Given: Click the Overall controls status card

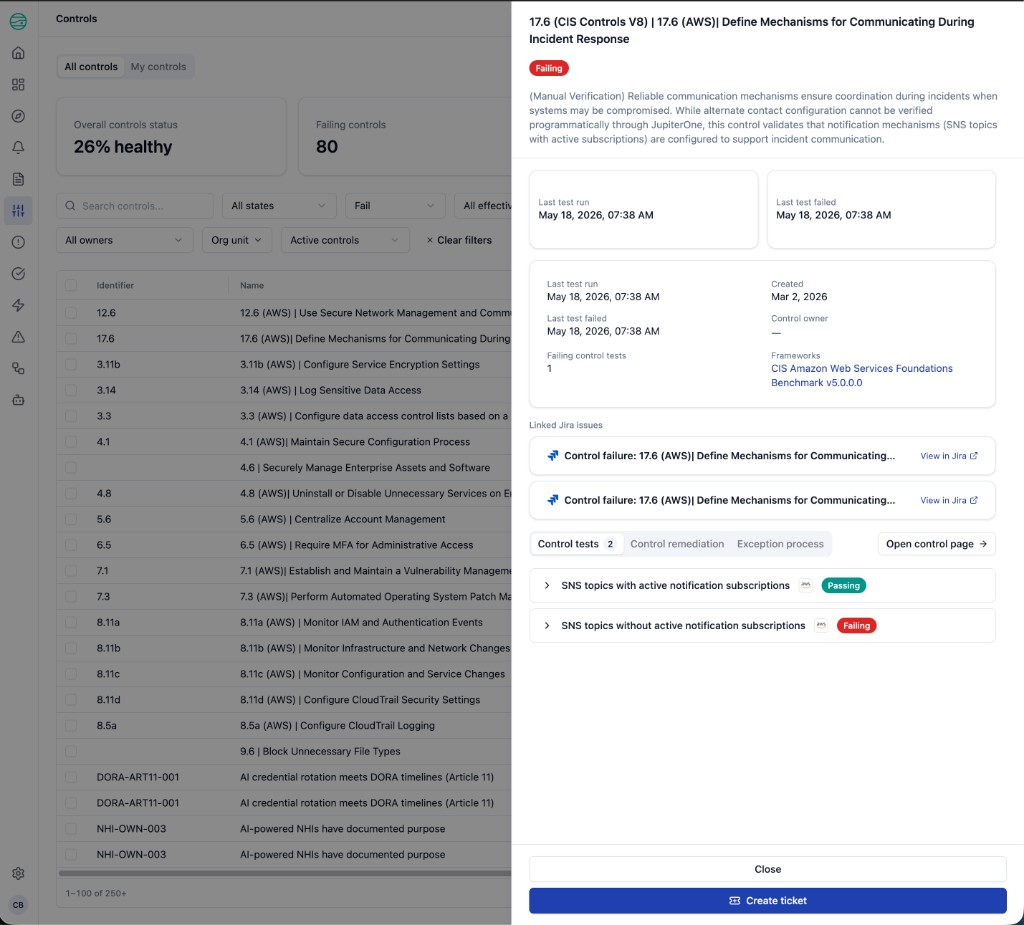Looking at the screenshot, I should (171, 137).
